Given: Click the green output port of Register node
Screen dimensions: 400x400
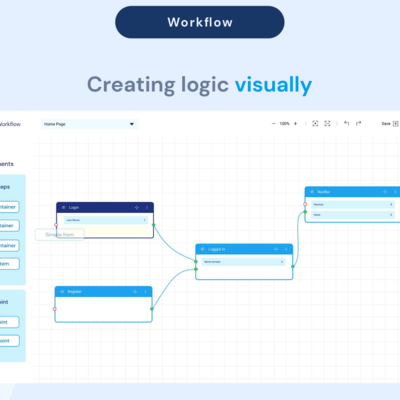Looking at the screenshot, I should coord(152,309).
